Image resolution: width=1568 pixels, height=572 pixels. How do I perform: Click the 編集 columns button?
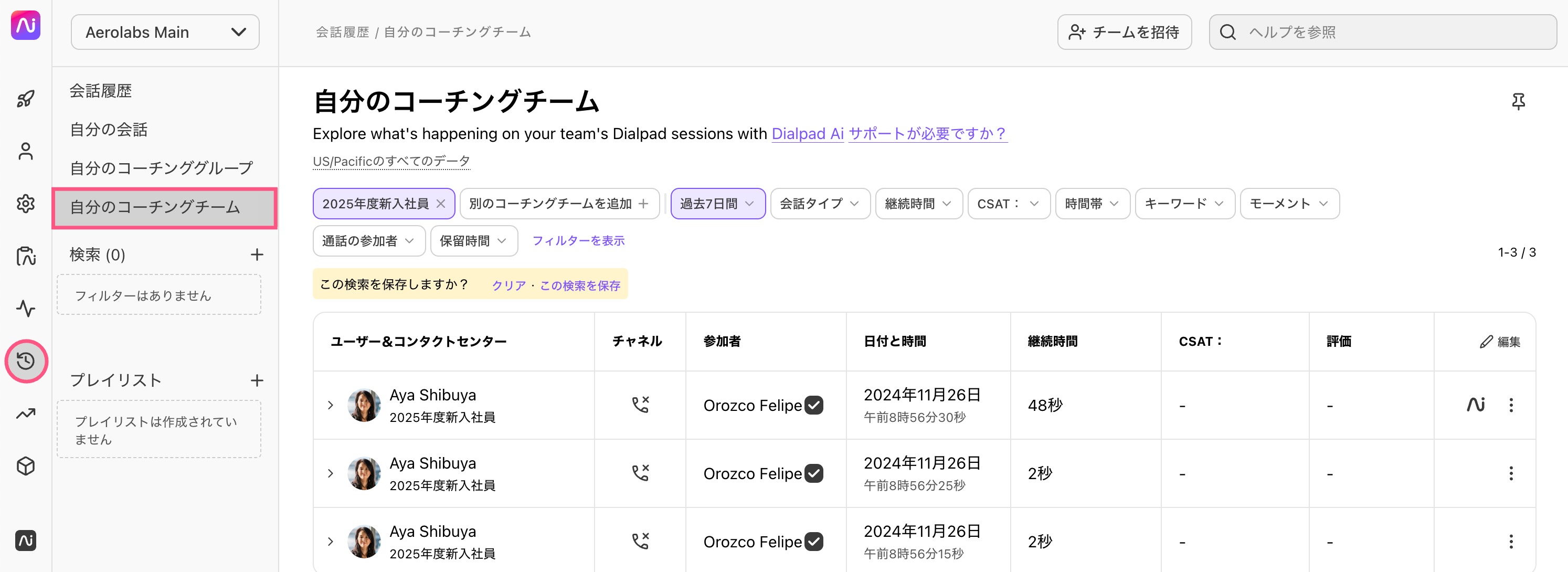click(x=1500, y=342)
